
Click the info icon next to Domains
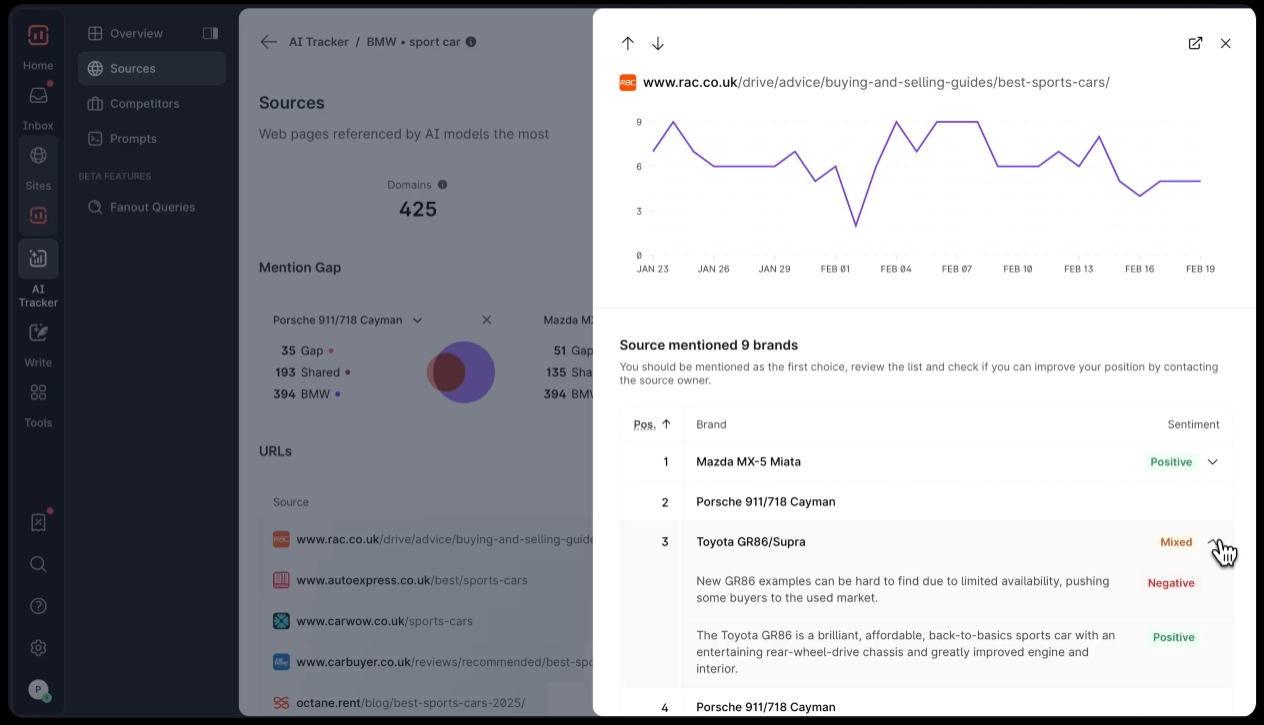442,185
